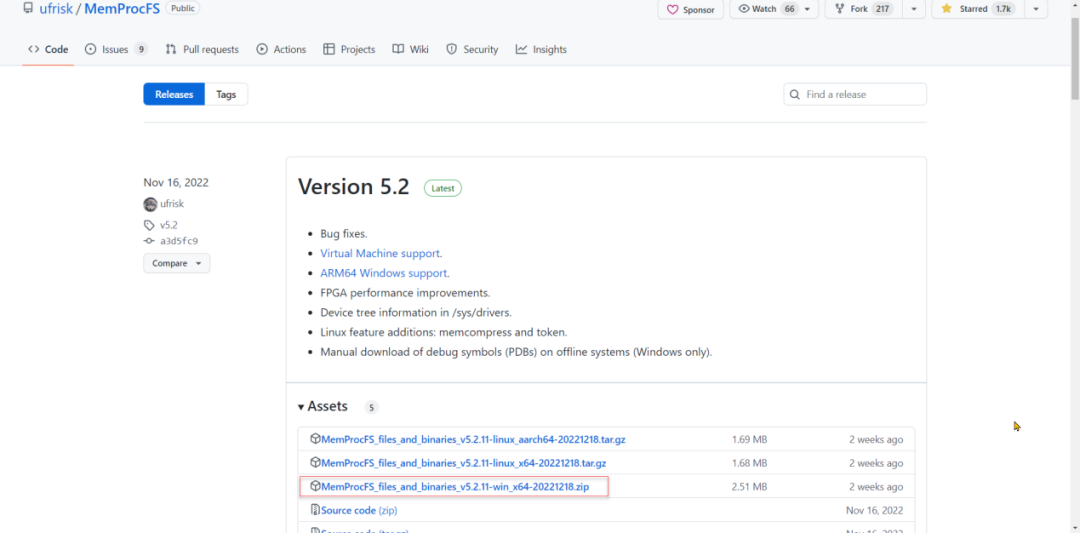Click the Starred button

[x=978, y=9]
